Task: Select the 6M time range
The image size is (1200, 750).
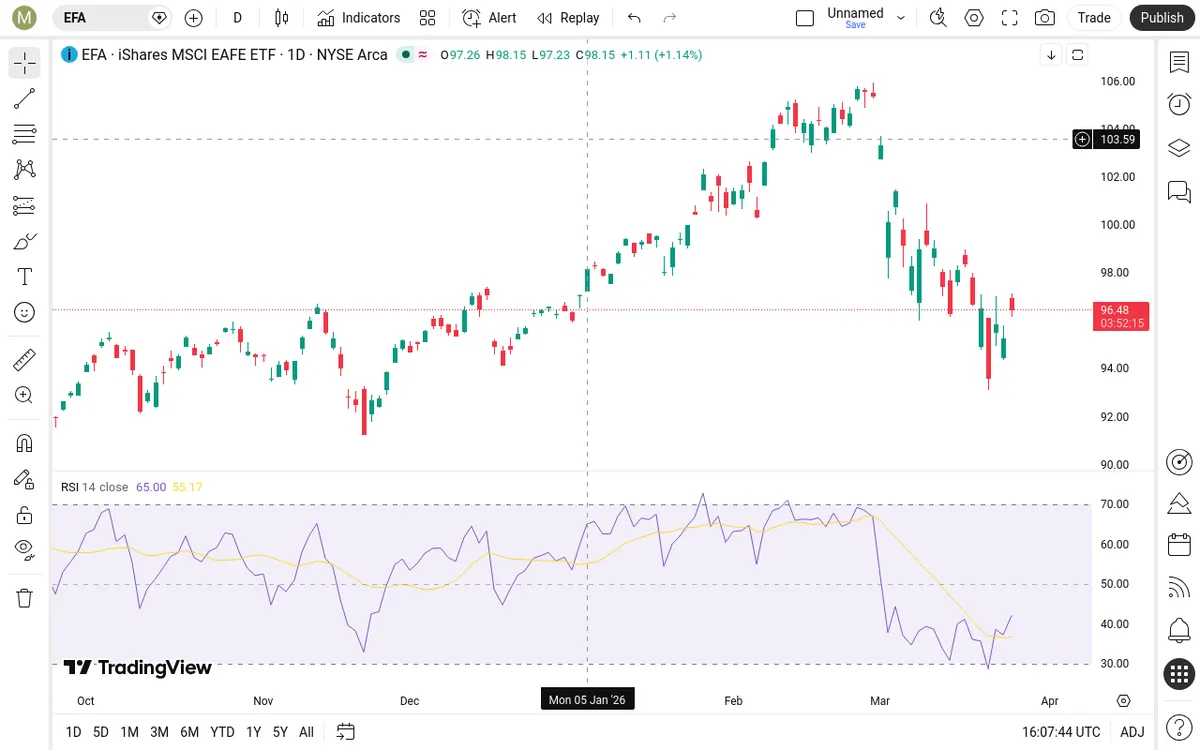Action: point(189,732)
